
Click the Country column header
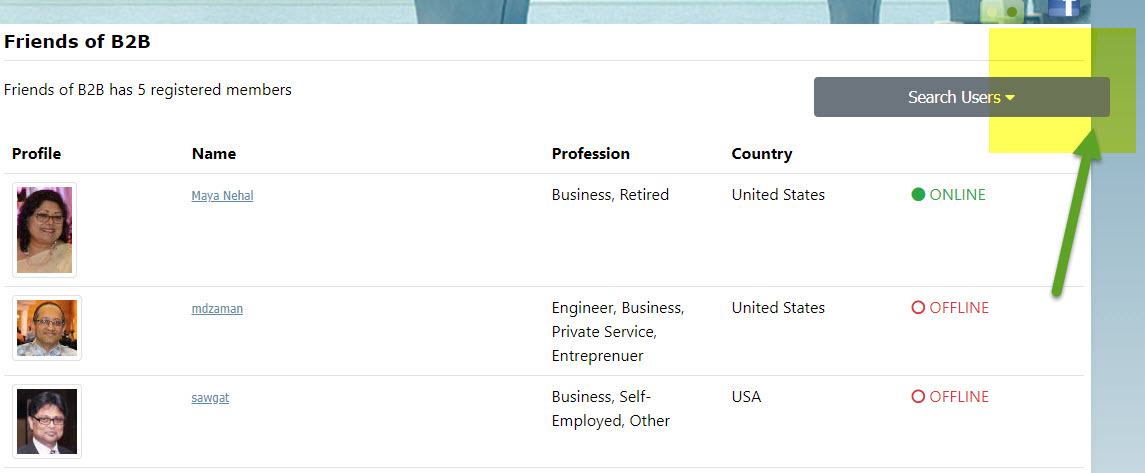coord(762,154)
